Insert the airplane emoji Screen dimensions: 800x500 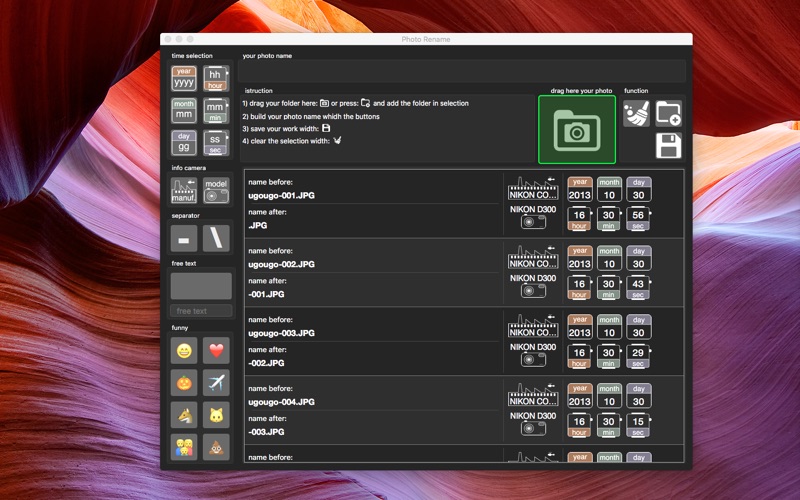click(x=216, y=382)
